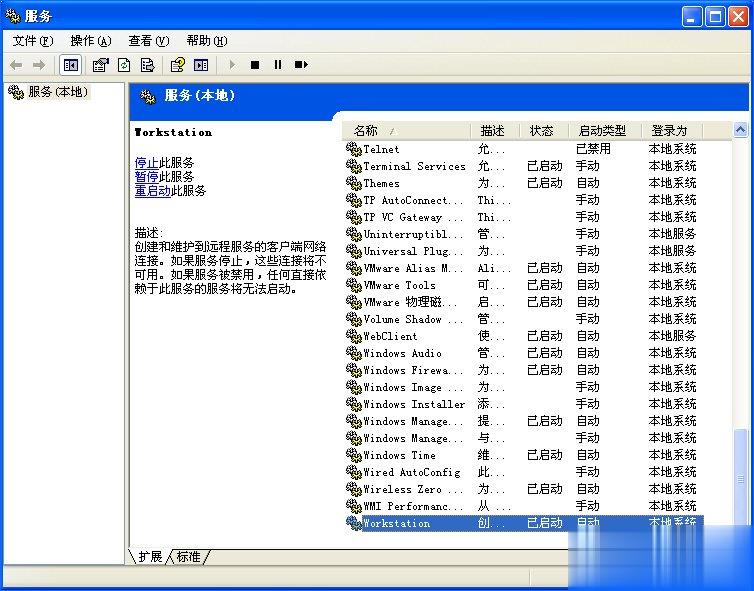This screenshot has height=591, width=754.
Task: Select the Wireless Zero service row
Action: pos(524,489)
